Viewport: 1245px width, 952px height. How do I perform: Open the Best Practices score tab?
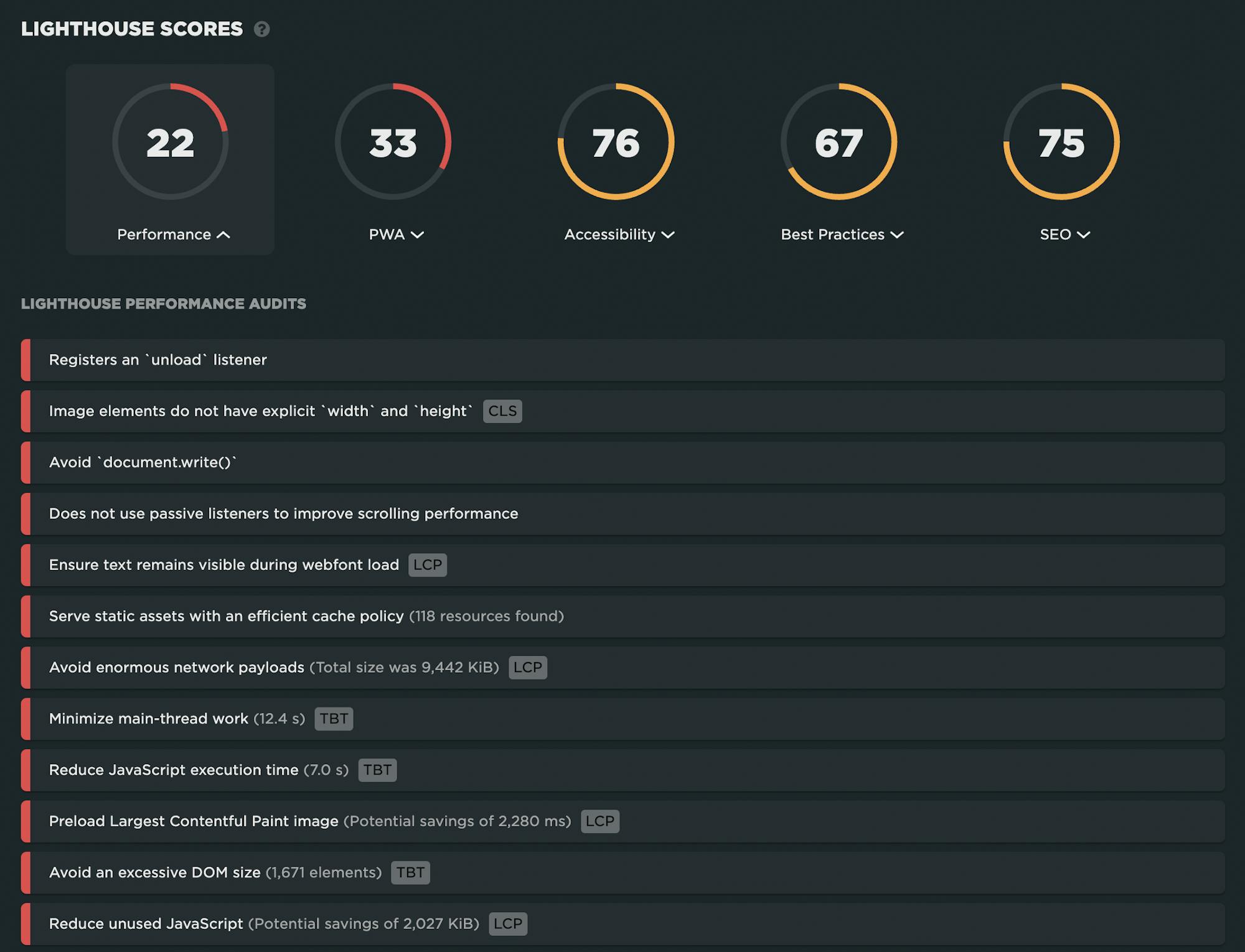[x=842, y=235]
